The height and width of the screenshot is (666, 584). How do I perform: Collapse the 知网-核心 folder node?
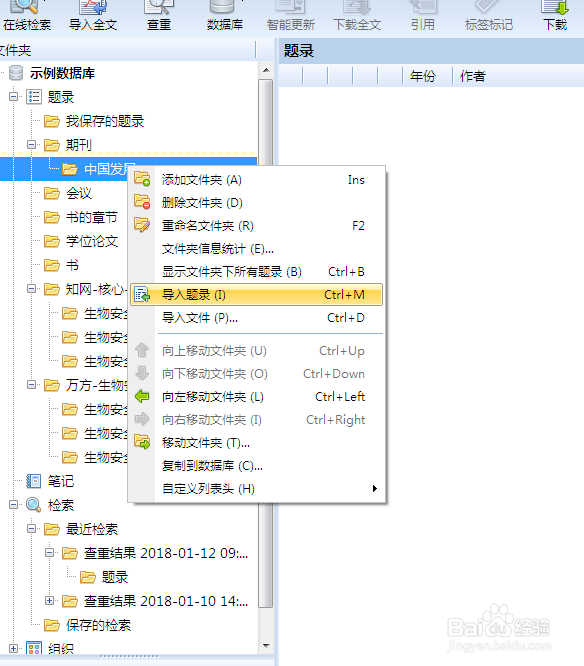[31, 289]
